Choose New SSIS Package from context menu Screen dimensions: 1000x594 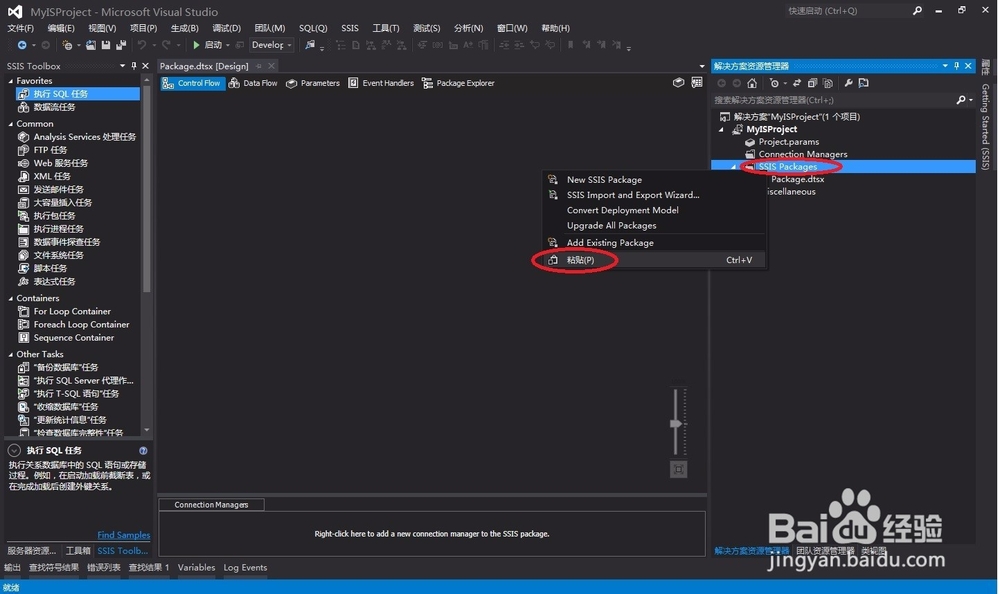654,180
